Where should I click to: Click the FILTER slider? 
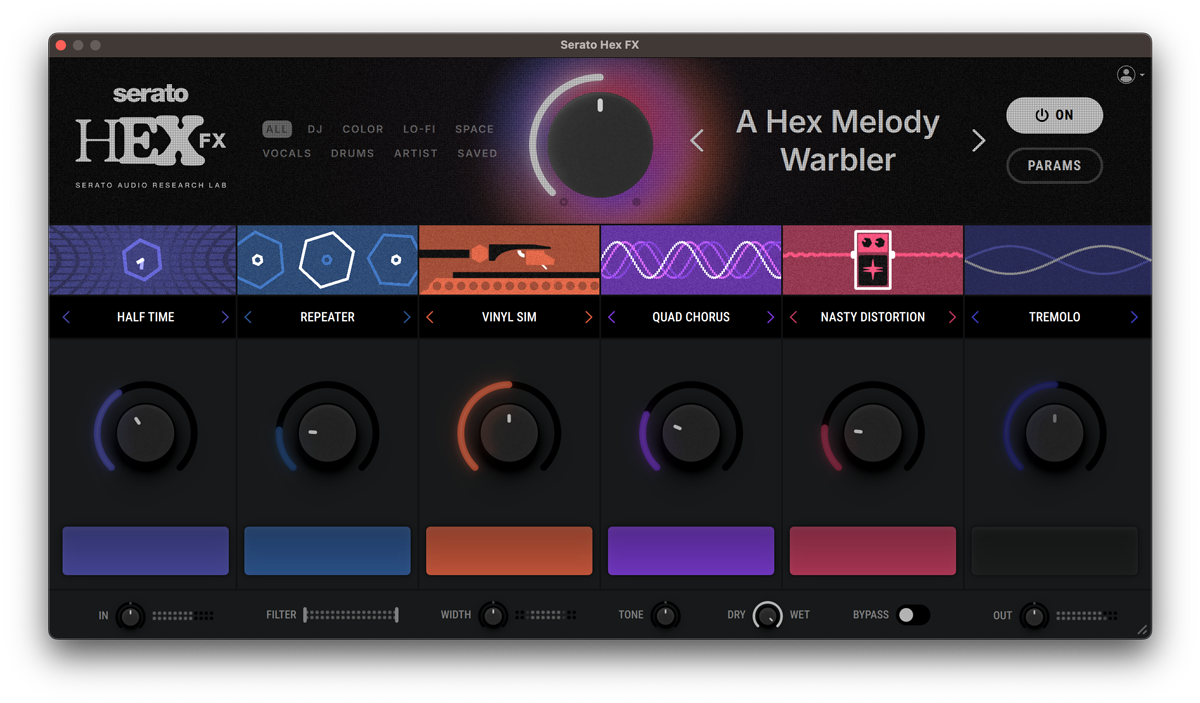350,615
